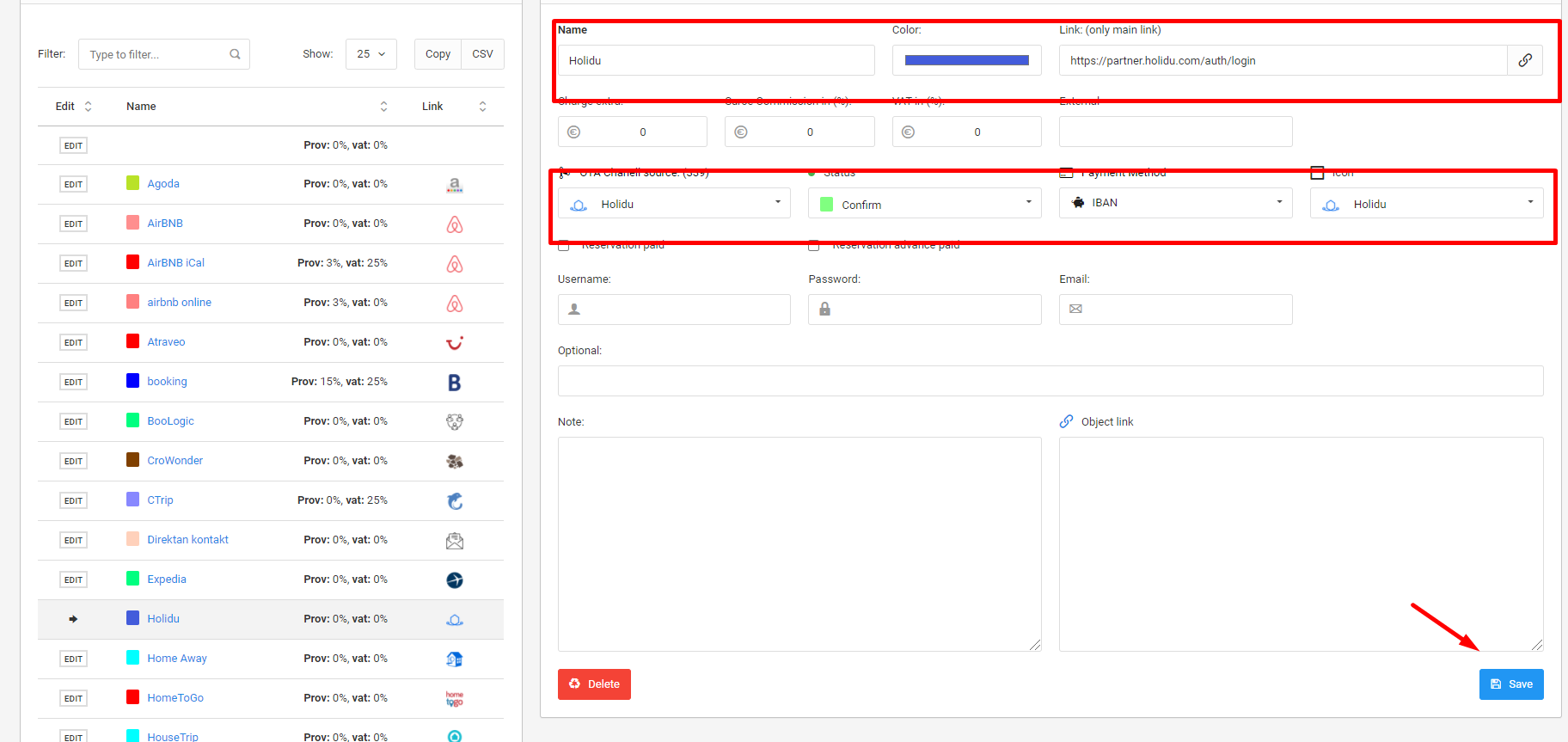Open the CTrip link icon
Image resolution: width=1568 pixels, height=742 pixels.
[x=455, y=501]
